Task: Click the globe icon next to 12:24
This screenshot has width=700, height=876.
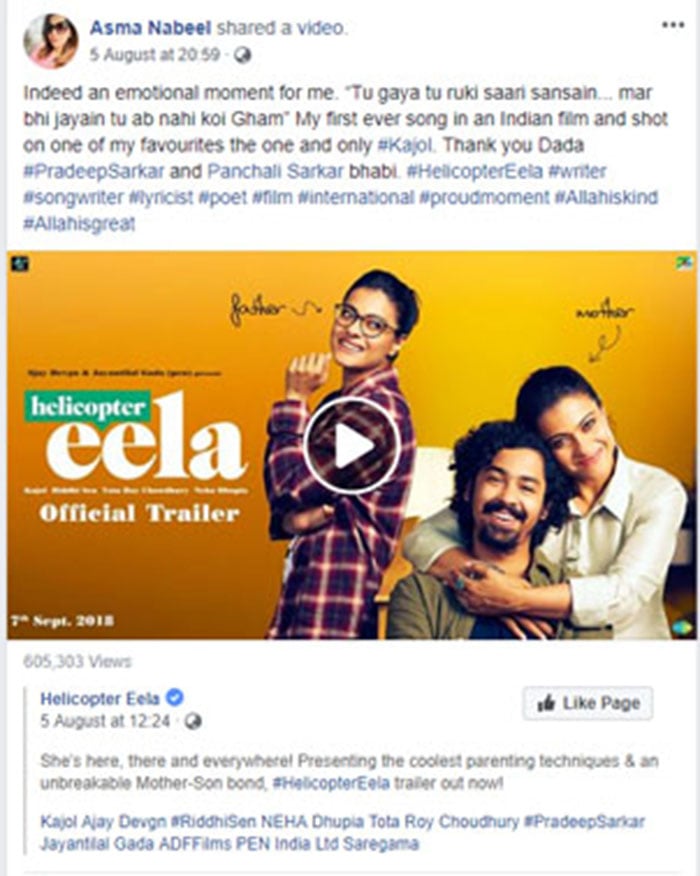Action: (x=193, y=721)
